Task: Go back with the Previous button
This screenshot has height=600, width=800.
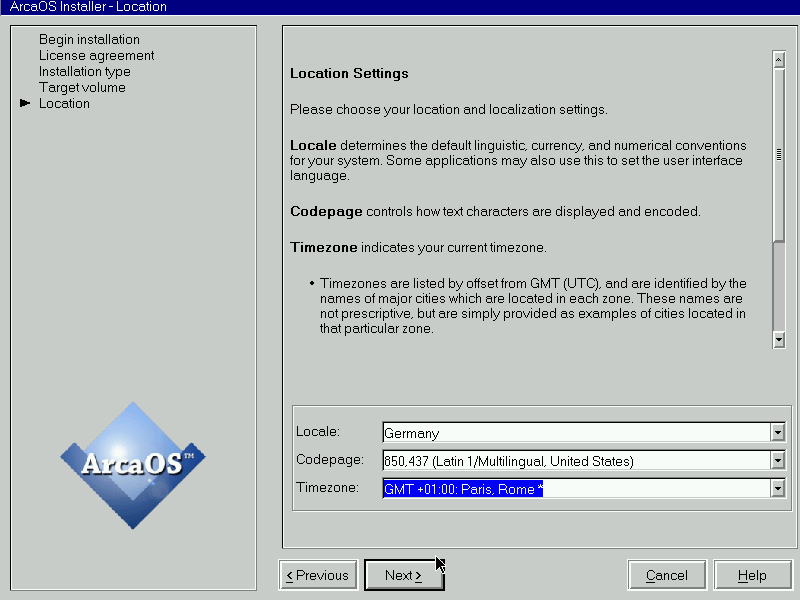Action: [317, 575]
